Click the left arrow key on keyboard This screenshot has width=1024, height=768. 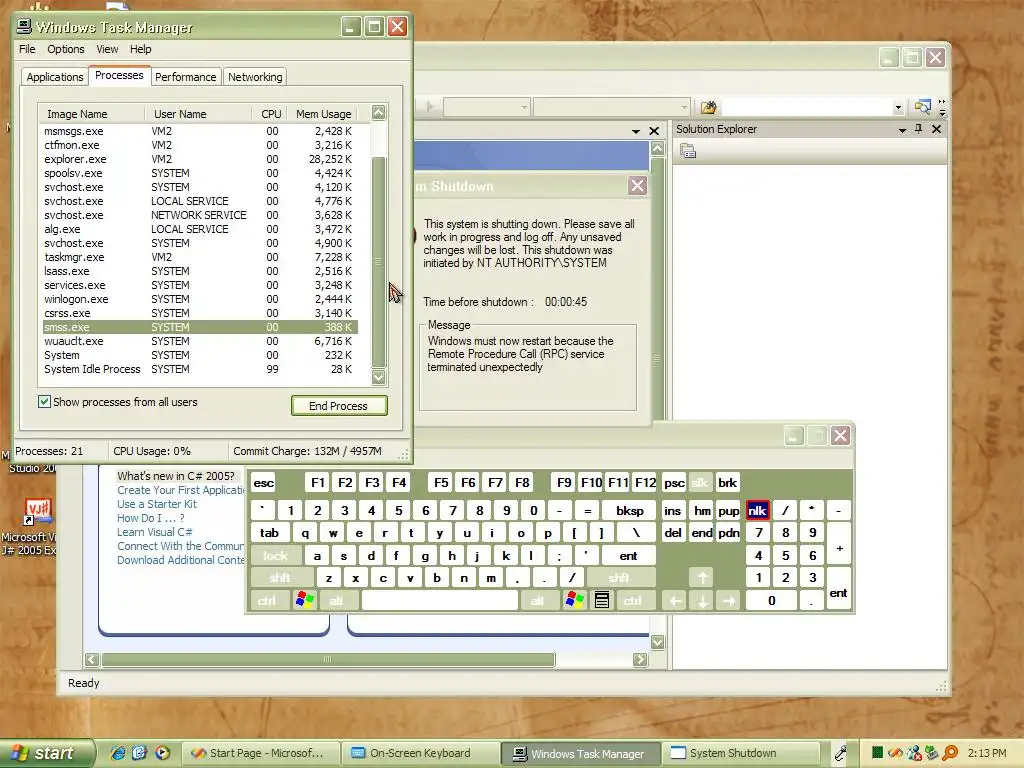tap(675, 601)
